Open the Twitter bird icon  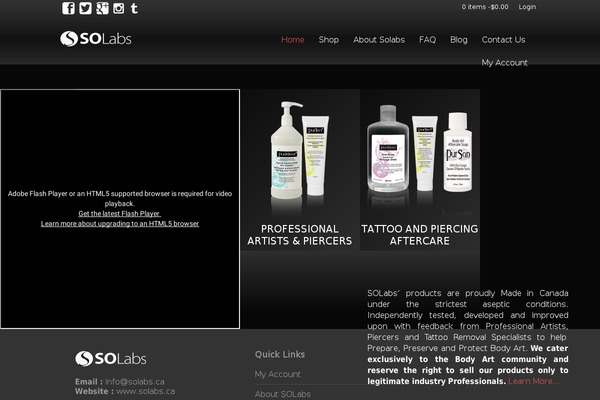[85, 8]
